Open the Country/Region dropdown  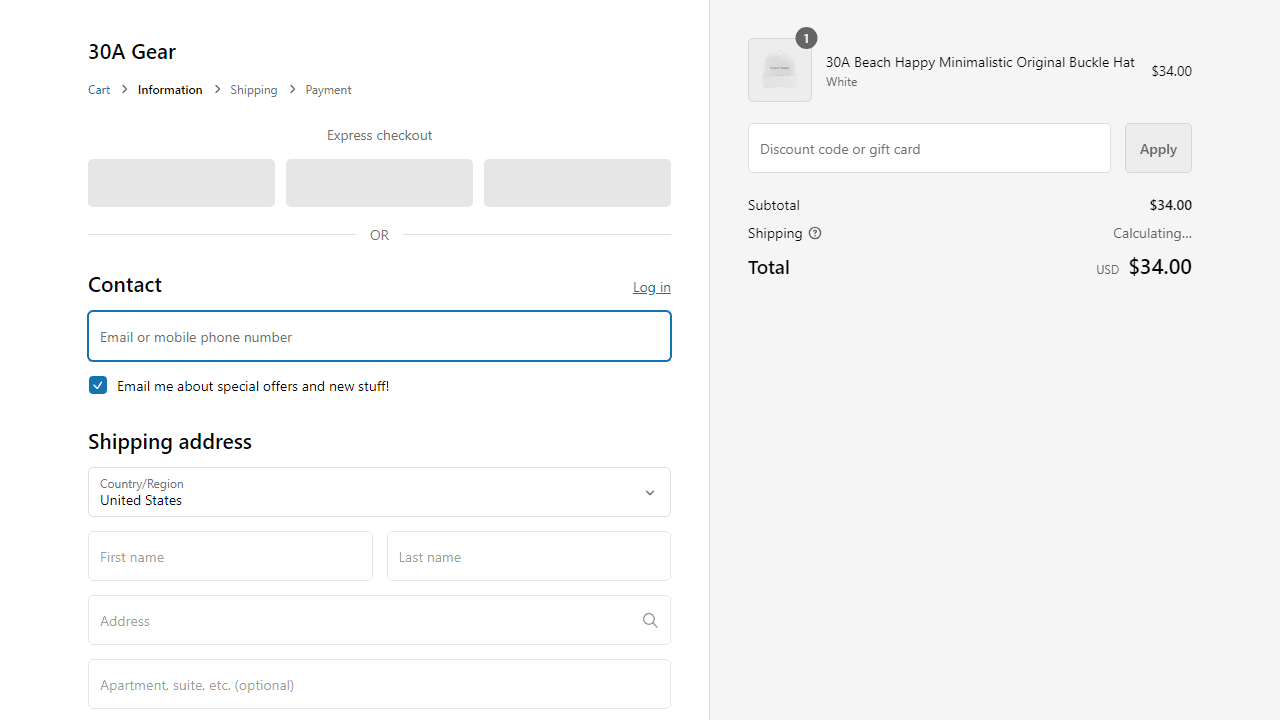[379, 492]
